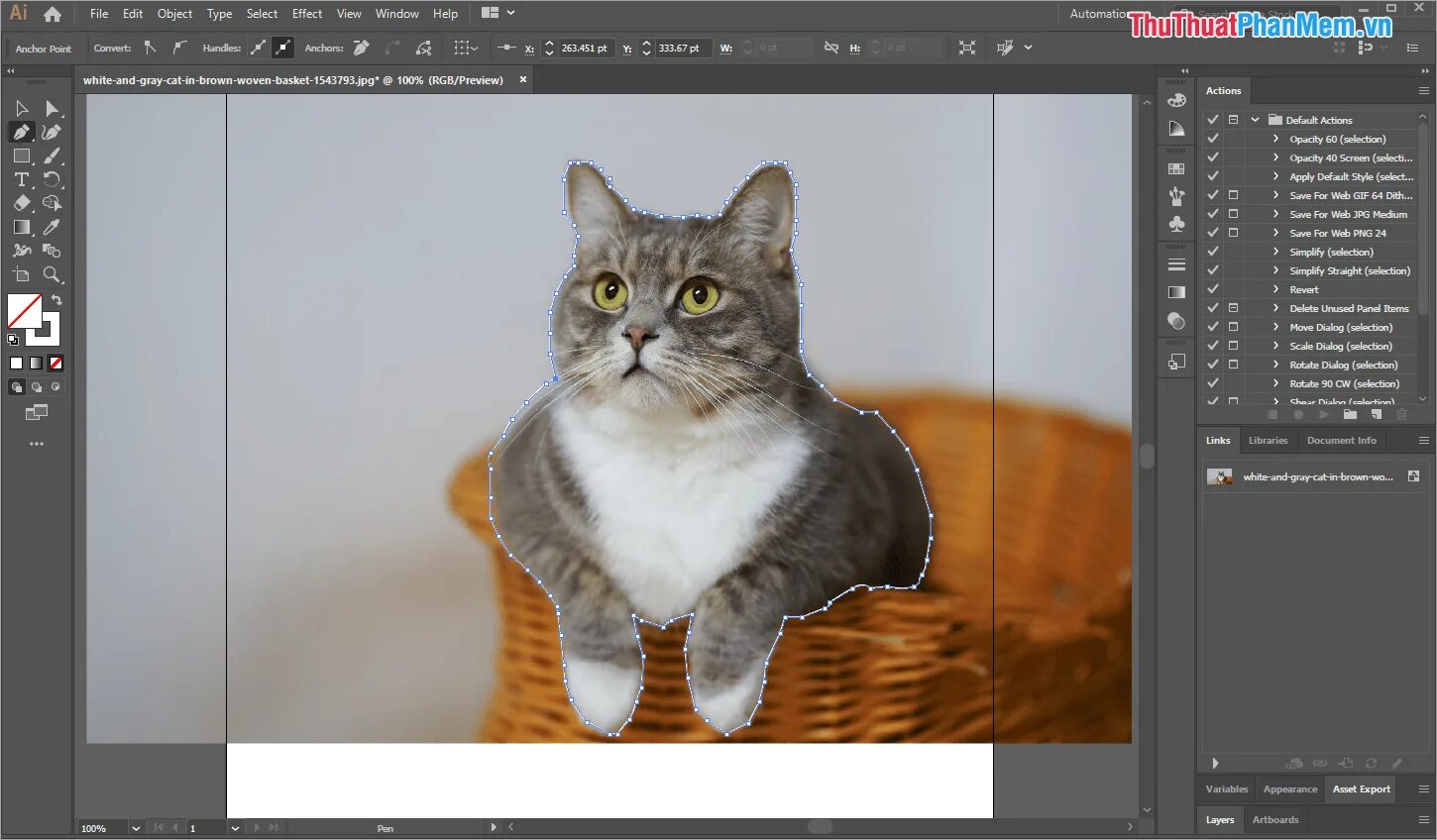Screen dimensions: 1437x840
Task: Select the Width/Warp tool
Action: [22, 251]
